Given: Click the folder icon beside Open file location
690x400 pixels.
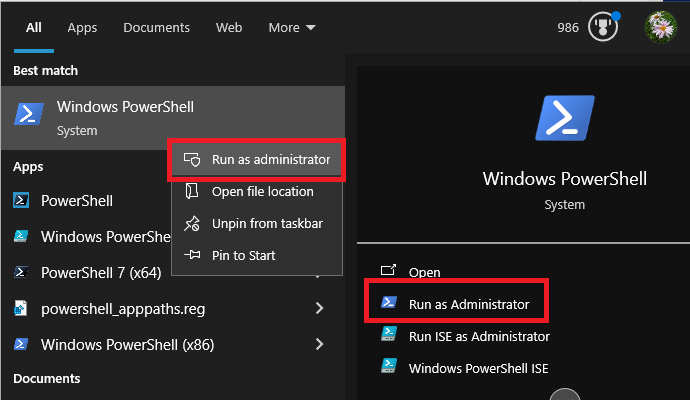Looking at the screenshot, I should [x=192, y=191].
